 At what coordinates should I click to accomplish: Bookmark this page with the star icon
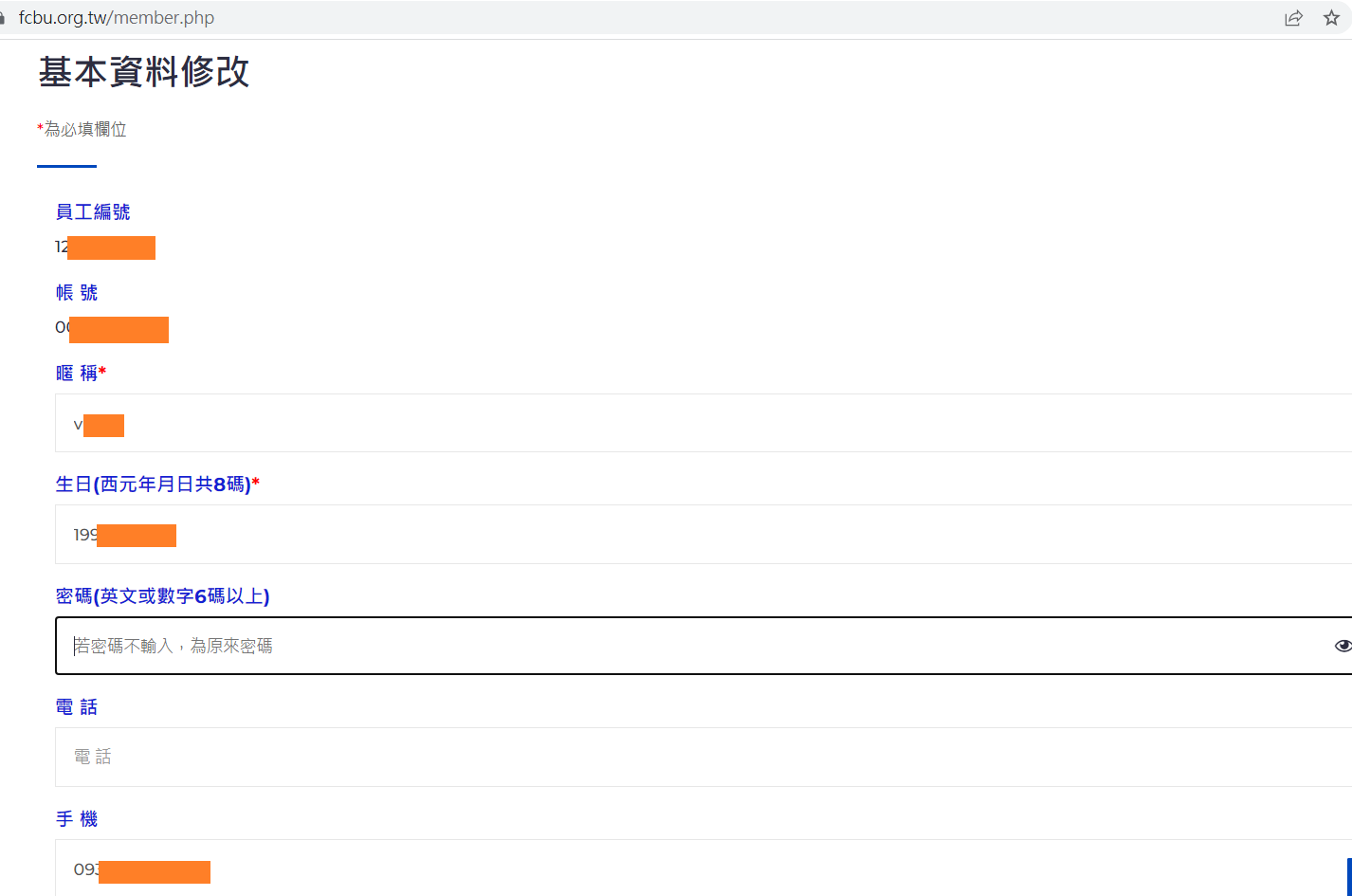[1331, 18]
